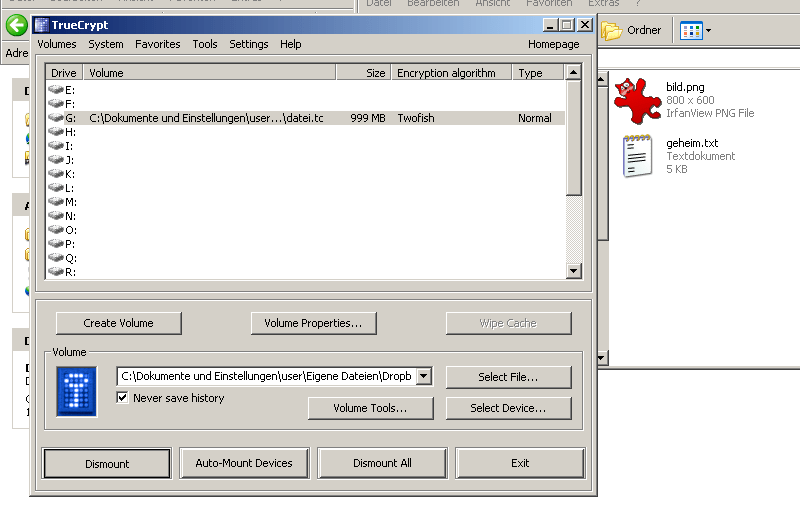Open the Homepage menu link

point(554,44)
